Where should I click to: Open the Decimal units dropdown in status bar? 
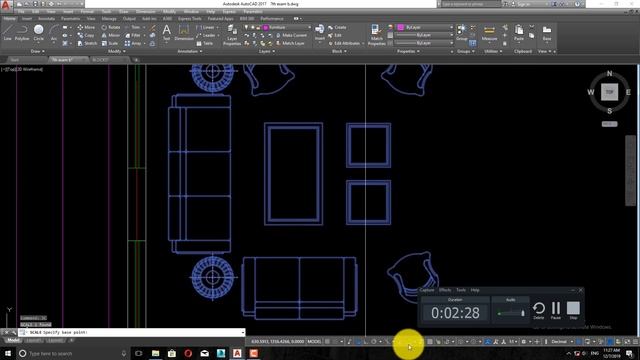[562, 342]
